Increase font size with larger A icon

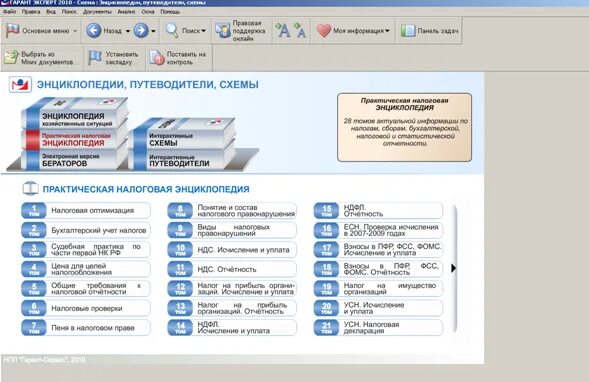point(282,30)
